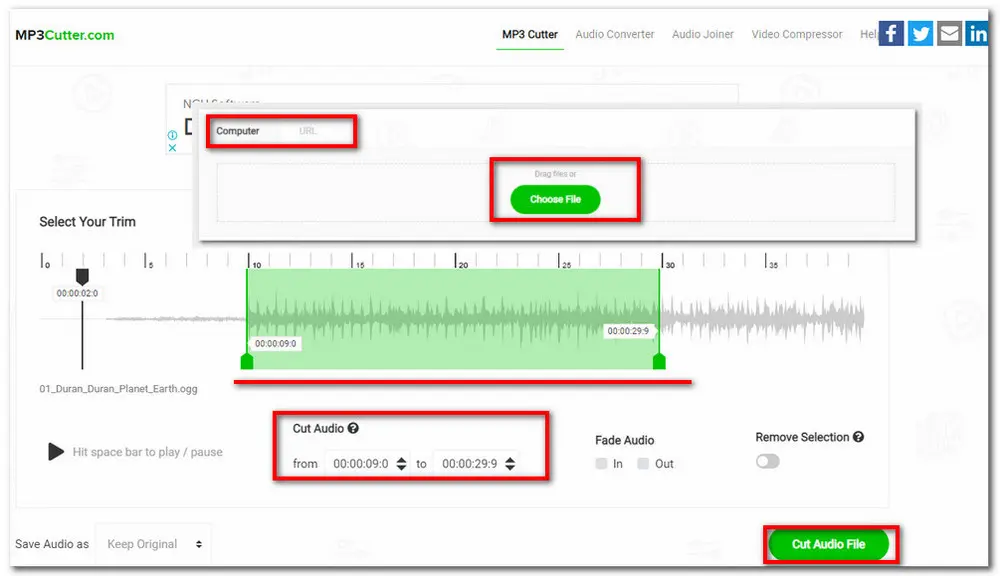Viewport: 1000px width, 576px height.
Task: Open the Audio Converter tab
Action: (x=615, y=34)
